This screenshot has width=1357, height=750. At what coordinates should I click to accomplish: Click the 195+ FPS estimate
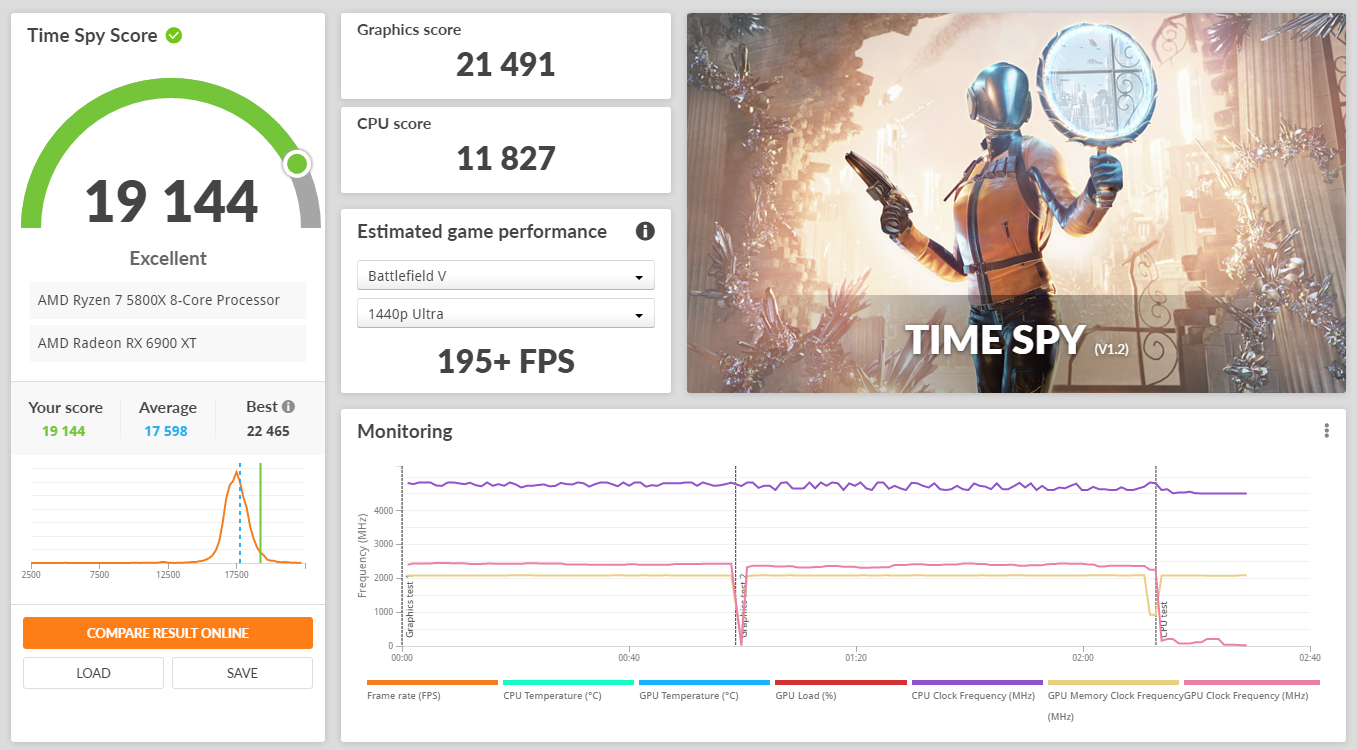(506, 361)
